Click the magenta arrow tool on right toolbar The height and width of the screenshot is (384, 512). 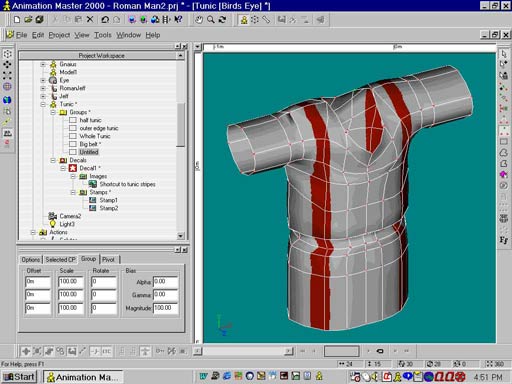504,174
